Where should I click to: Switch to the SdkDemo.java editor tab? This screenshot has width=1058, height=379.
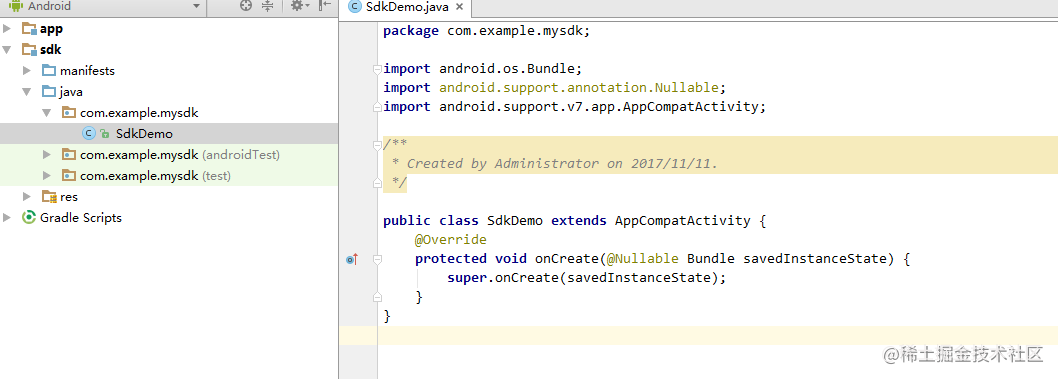406,7
